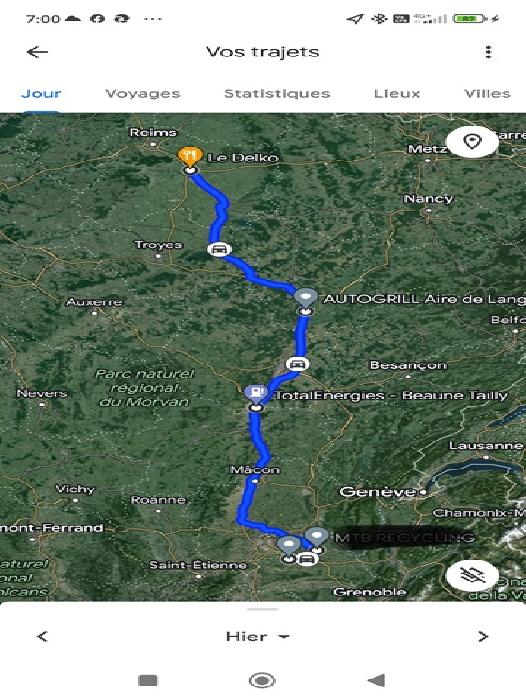The image size is (526, 700).
Task: Tap the Android recent apps square button
Action: (148, 680)
